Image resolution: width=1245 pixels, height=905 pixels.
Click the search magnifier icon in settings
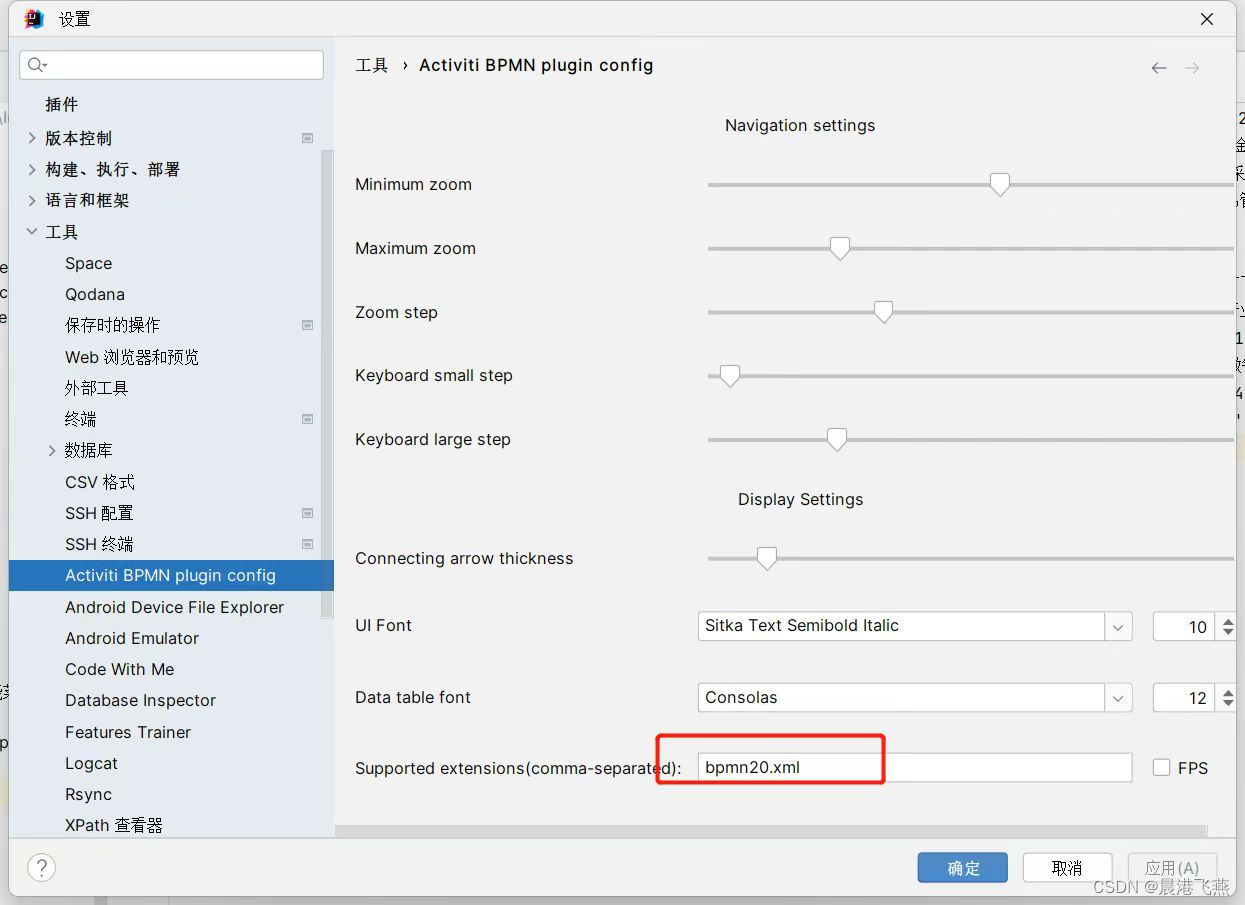pos(37,65)
